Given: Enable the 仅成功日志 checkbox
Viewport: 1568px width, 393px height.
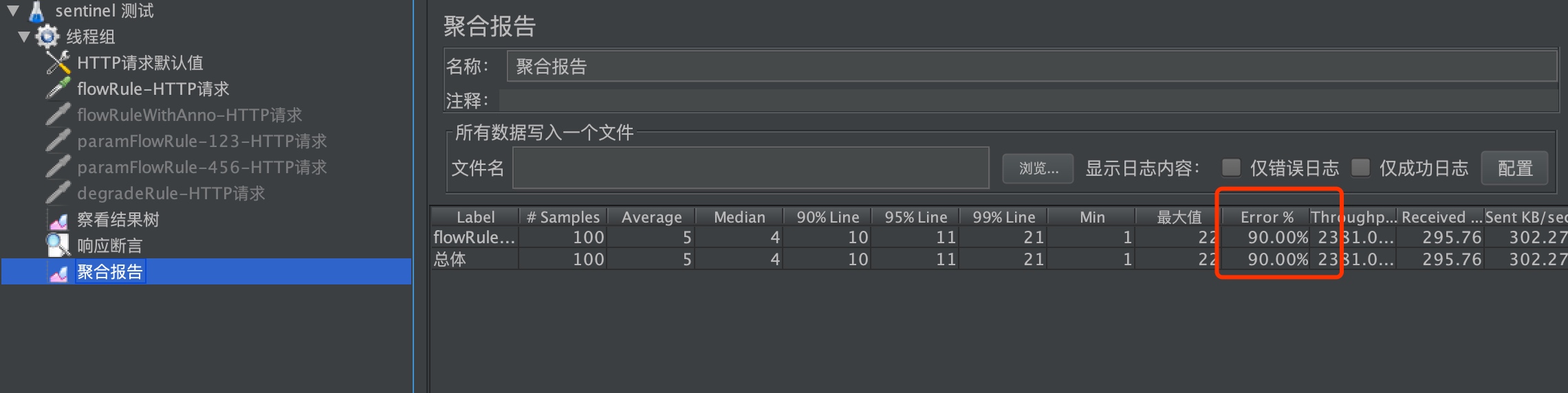Looking at the screenshot, I should [x=1360, y=168].
